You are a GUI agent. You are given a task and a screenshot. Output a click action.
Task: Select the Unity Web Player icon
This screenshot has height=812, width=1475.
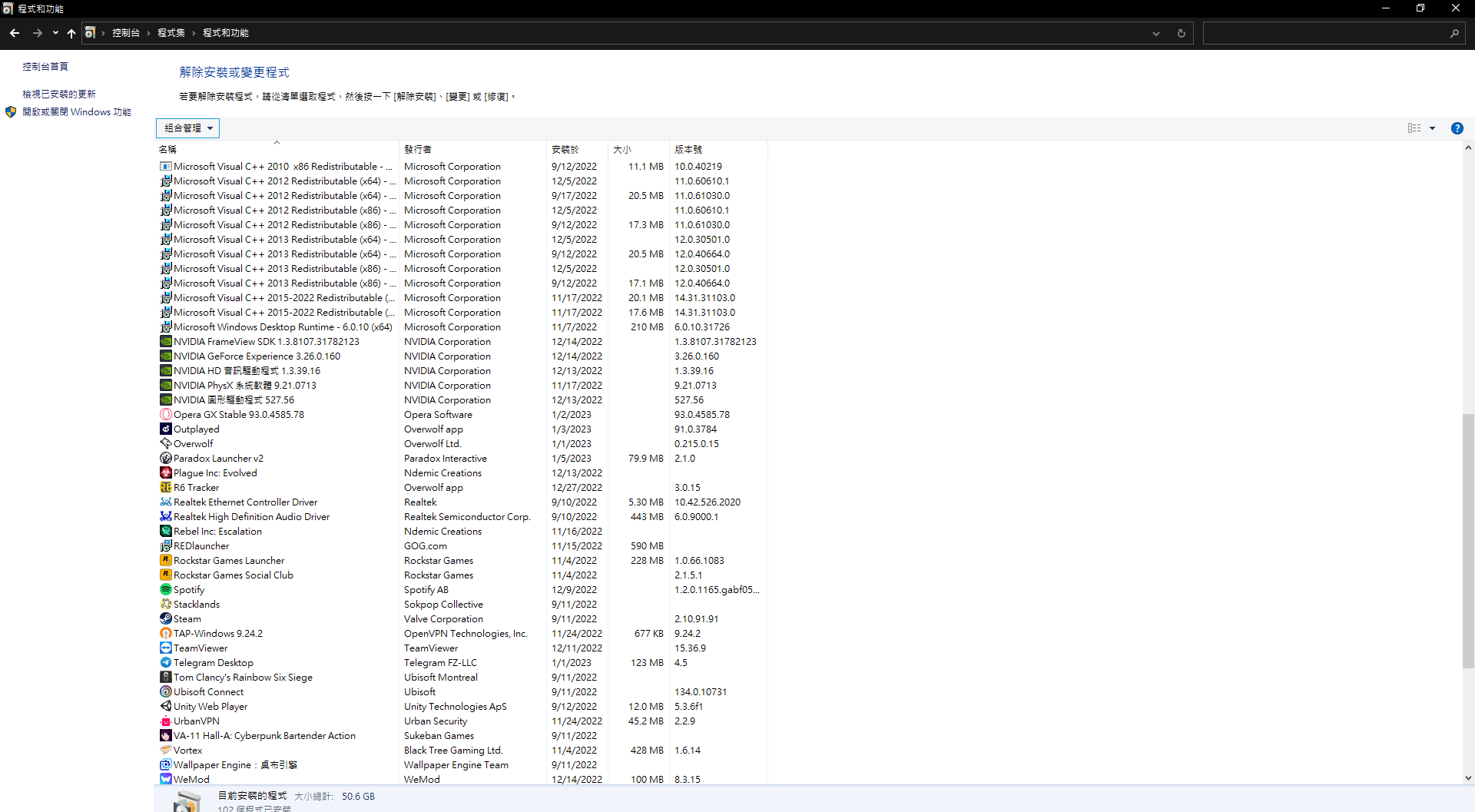[166, 707]
